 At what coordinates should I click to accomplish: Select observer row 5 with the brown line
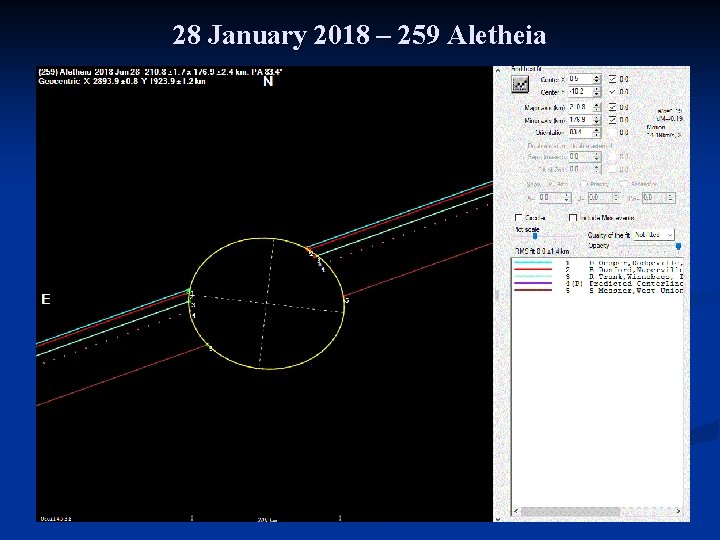point(598,291)
